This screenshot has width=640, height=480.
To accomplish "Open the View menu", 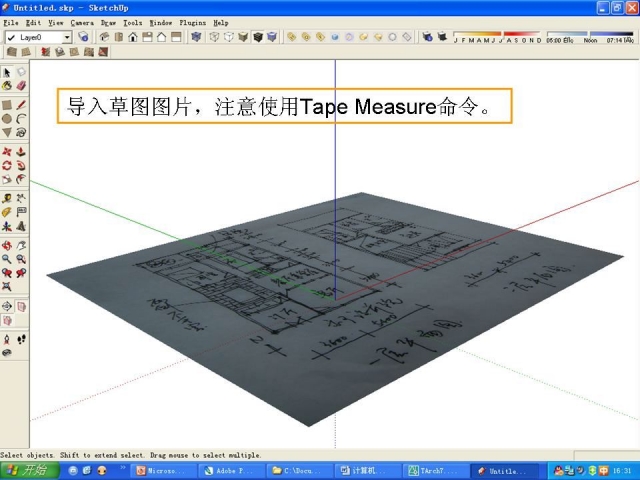I will (56, 23).
